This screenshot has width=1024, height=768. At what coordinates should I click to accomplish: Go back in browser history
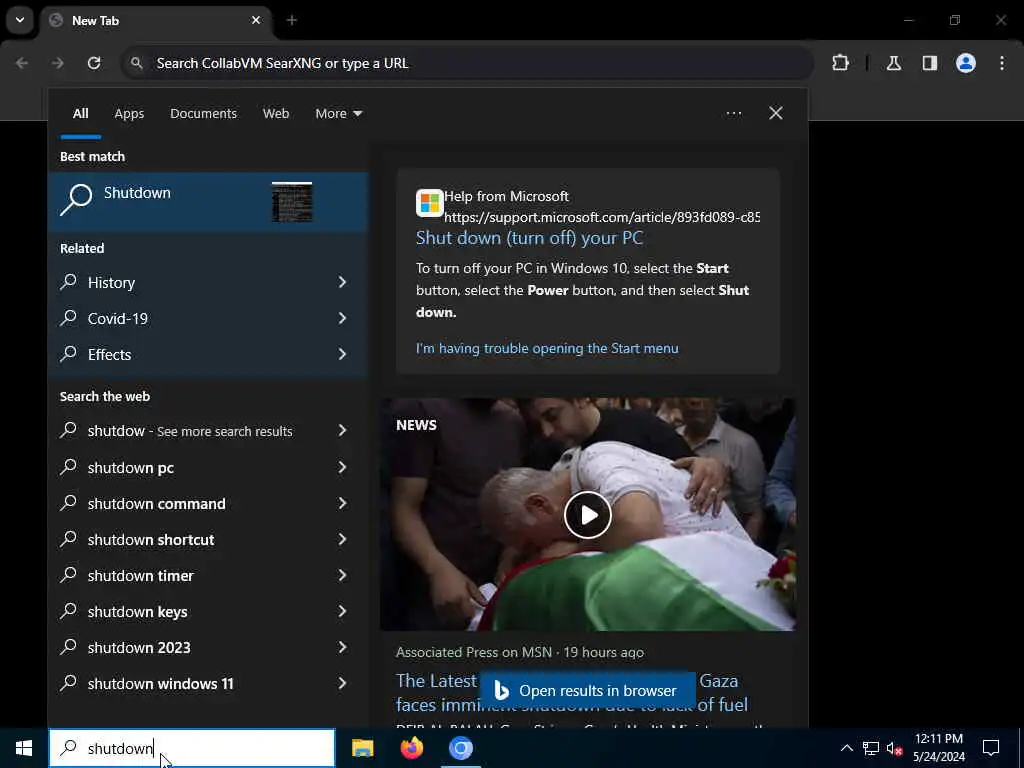[22, 63]
